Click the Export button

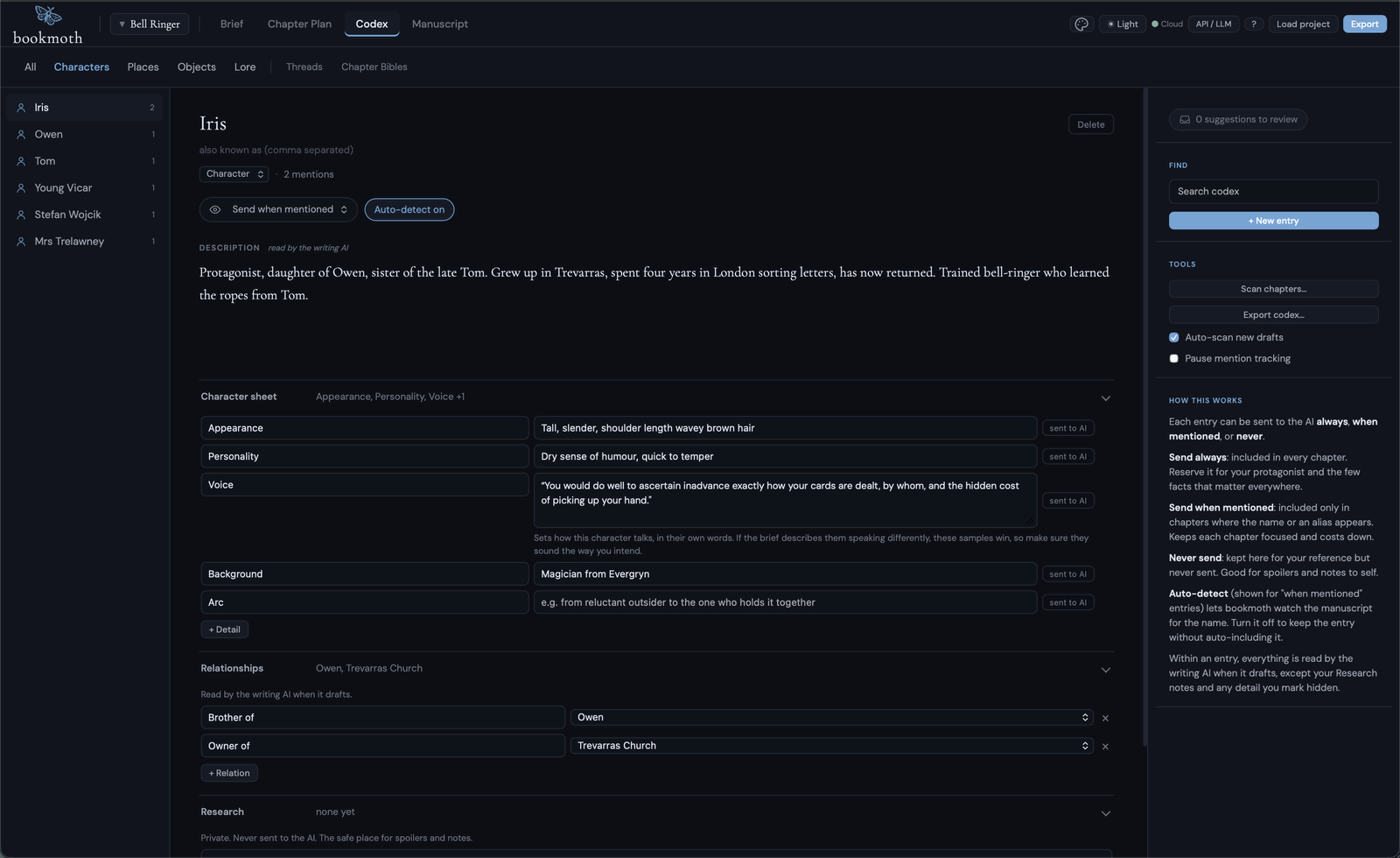point(1365,25)
